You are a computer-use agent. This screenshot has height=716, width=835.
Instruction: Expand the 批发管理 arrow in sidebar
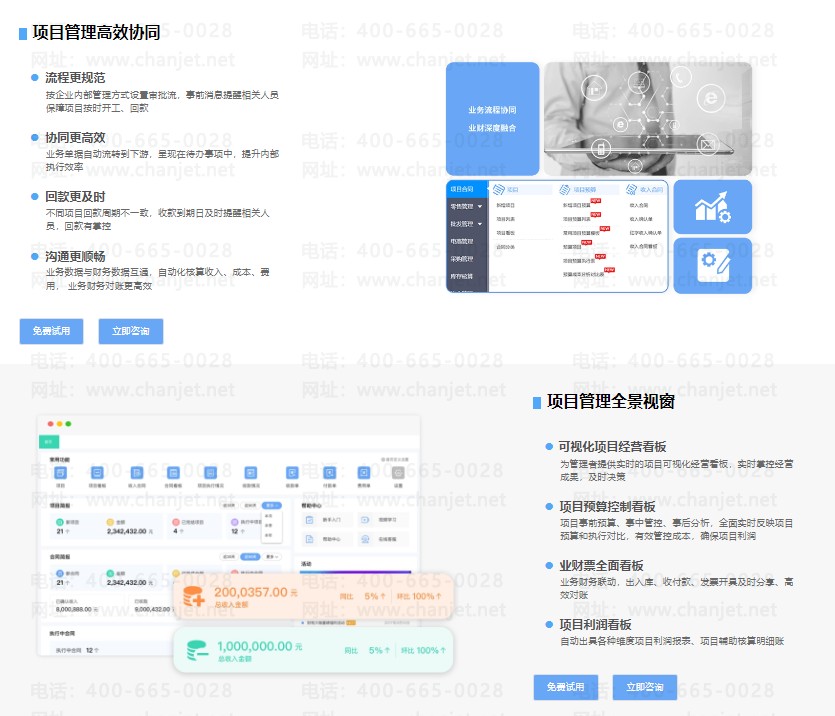click(x=480, y=224)
